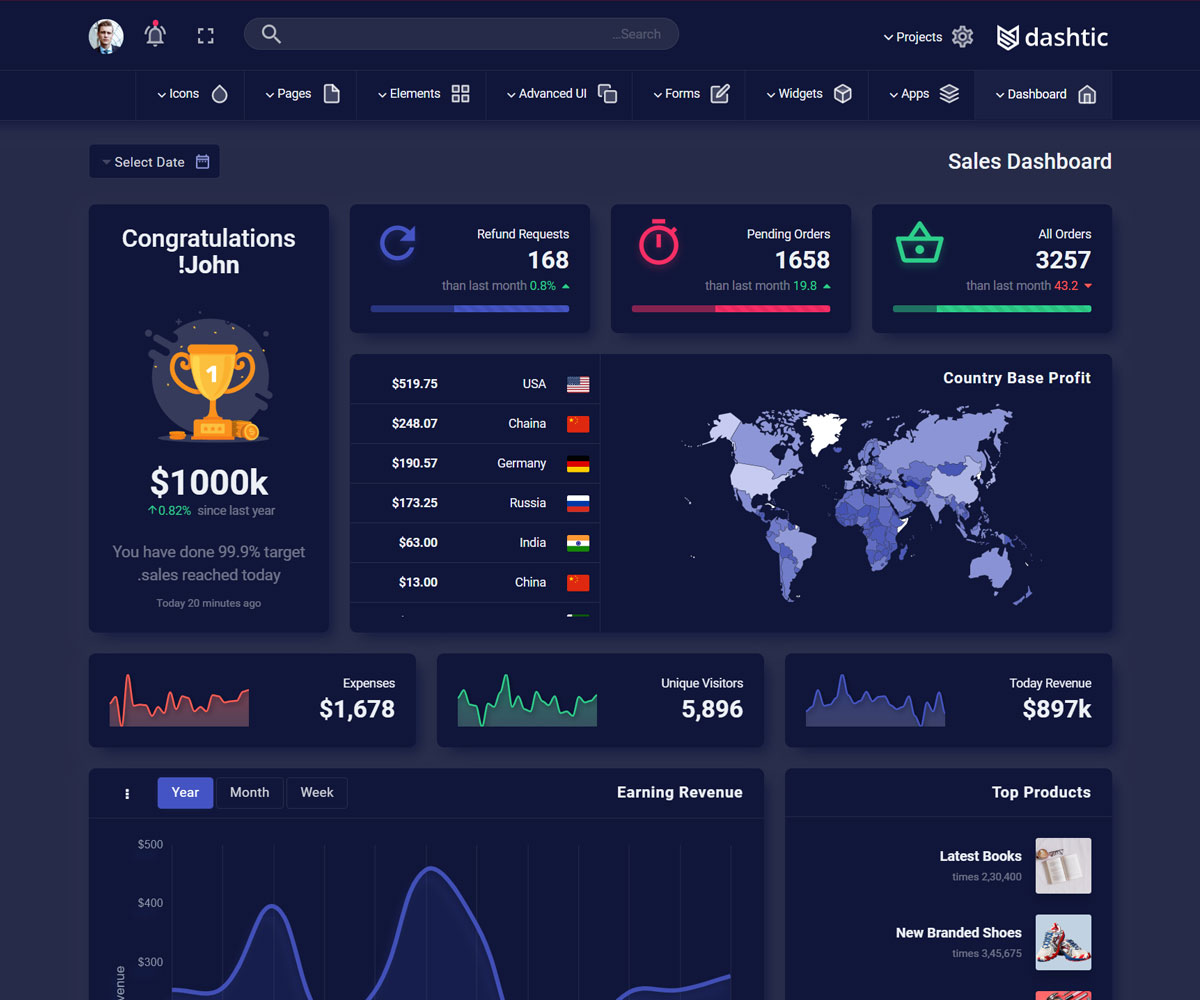Click the Widgets cube icon
This screenshot has height=1000, width=1200.
point(843,94)
